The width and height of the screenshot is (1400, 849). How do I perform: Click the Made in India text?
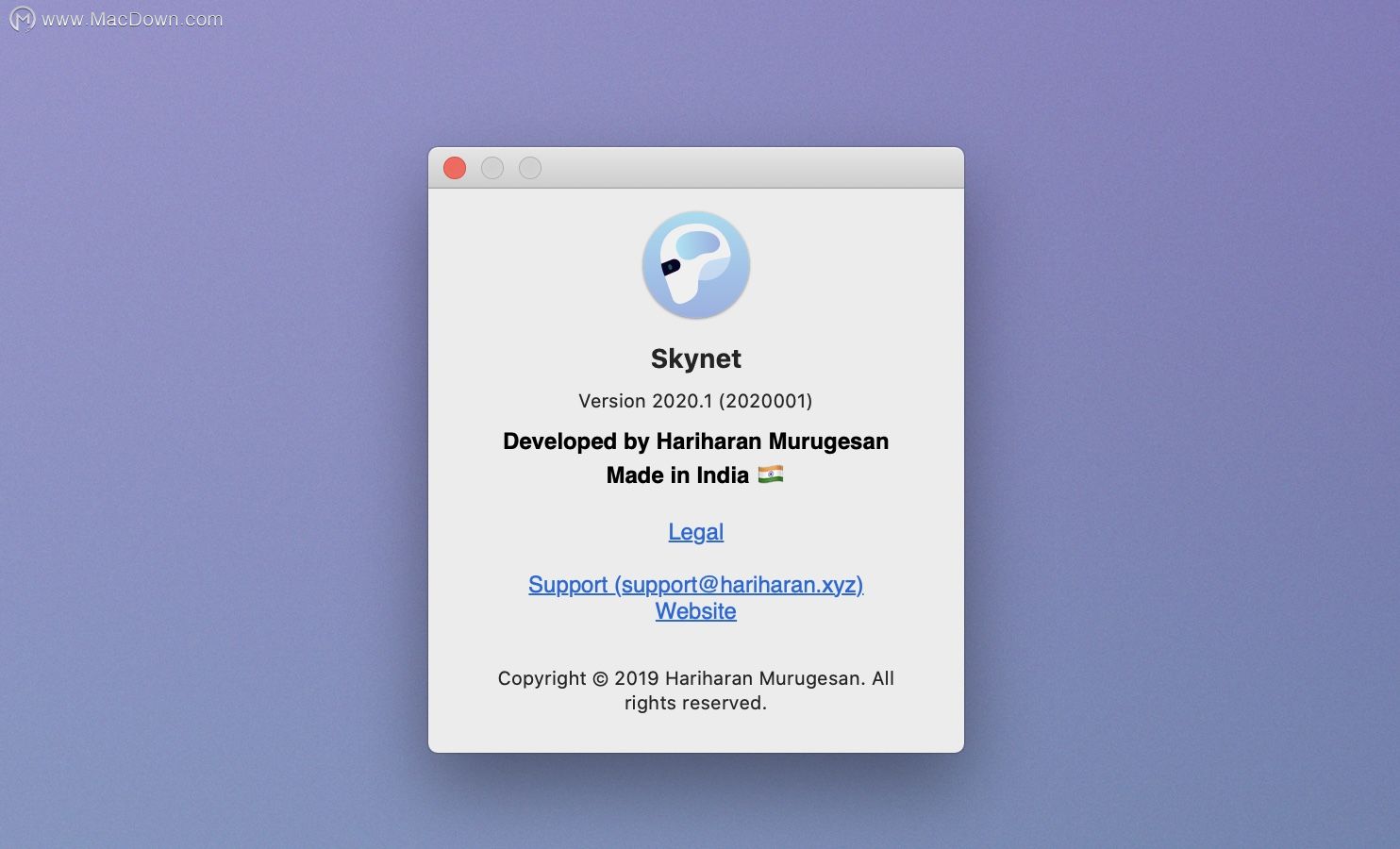pos(677,475)
